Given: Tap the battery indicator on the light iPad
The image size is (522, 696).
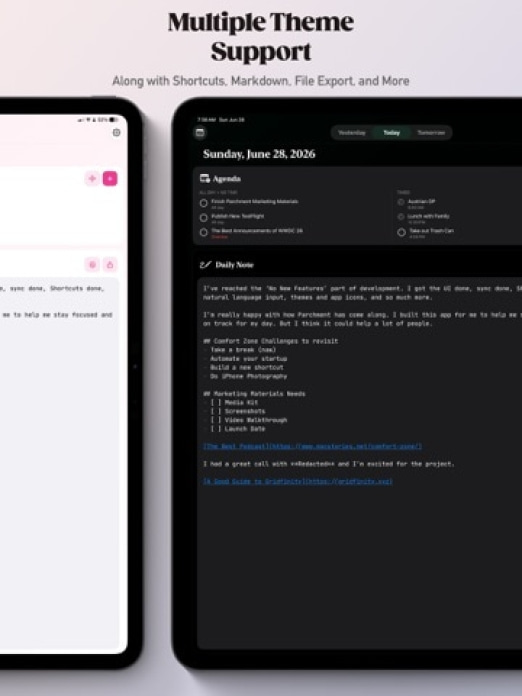Looking at the screenshot, I should pyautogui.click(x=114, y=119).
